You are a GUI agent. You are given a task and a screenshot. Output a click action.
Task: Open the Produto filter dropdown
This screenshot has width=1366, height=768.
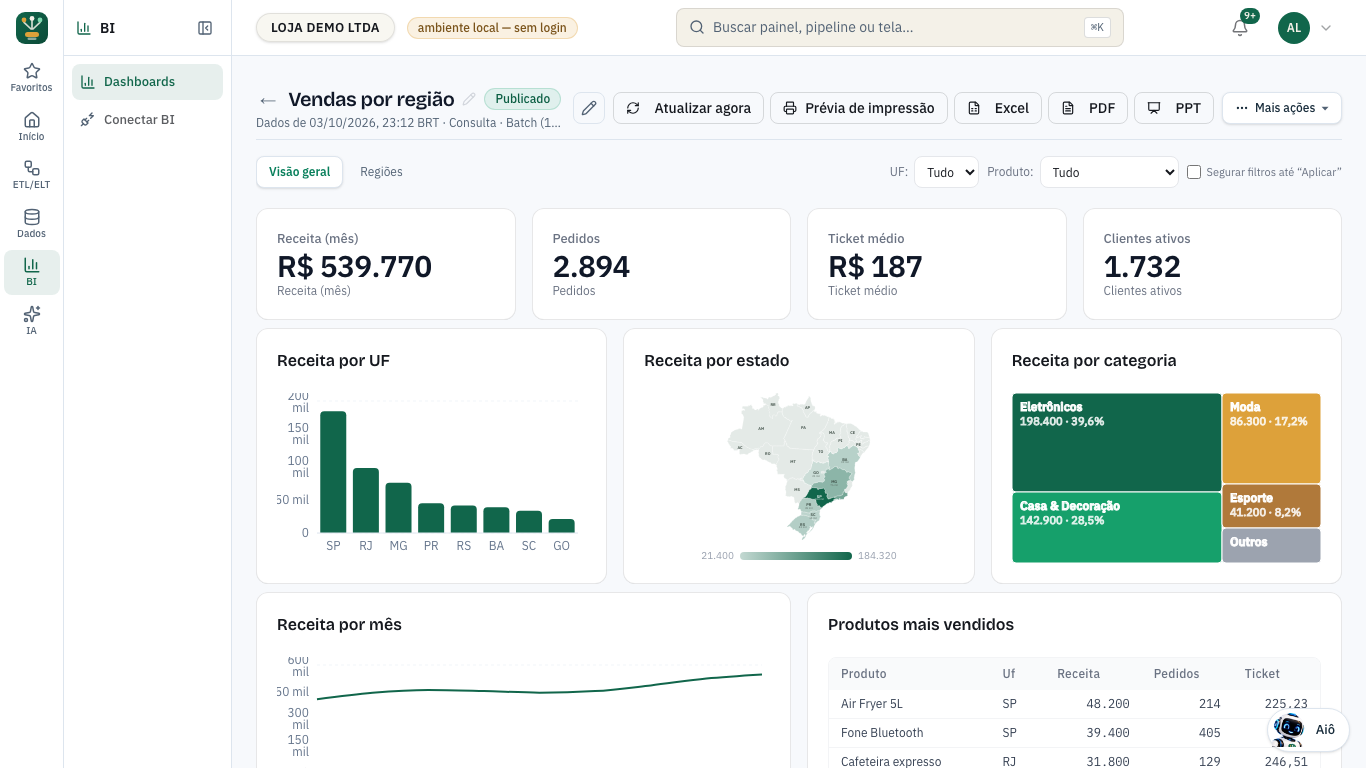click(1110, 172)
